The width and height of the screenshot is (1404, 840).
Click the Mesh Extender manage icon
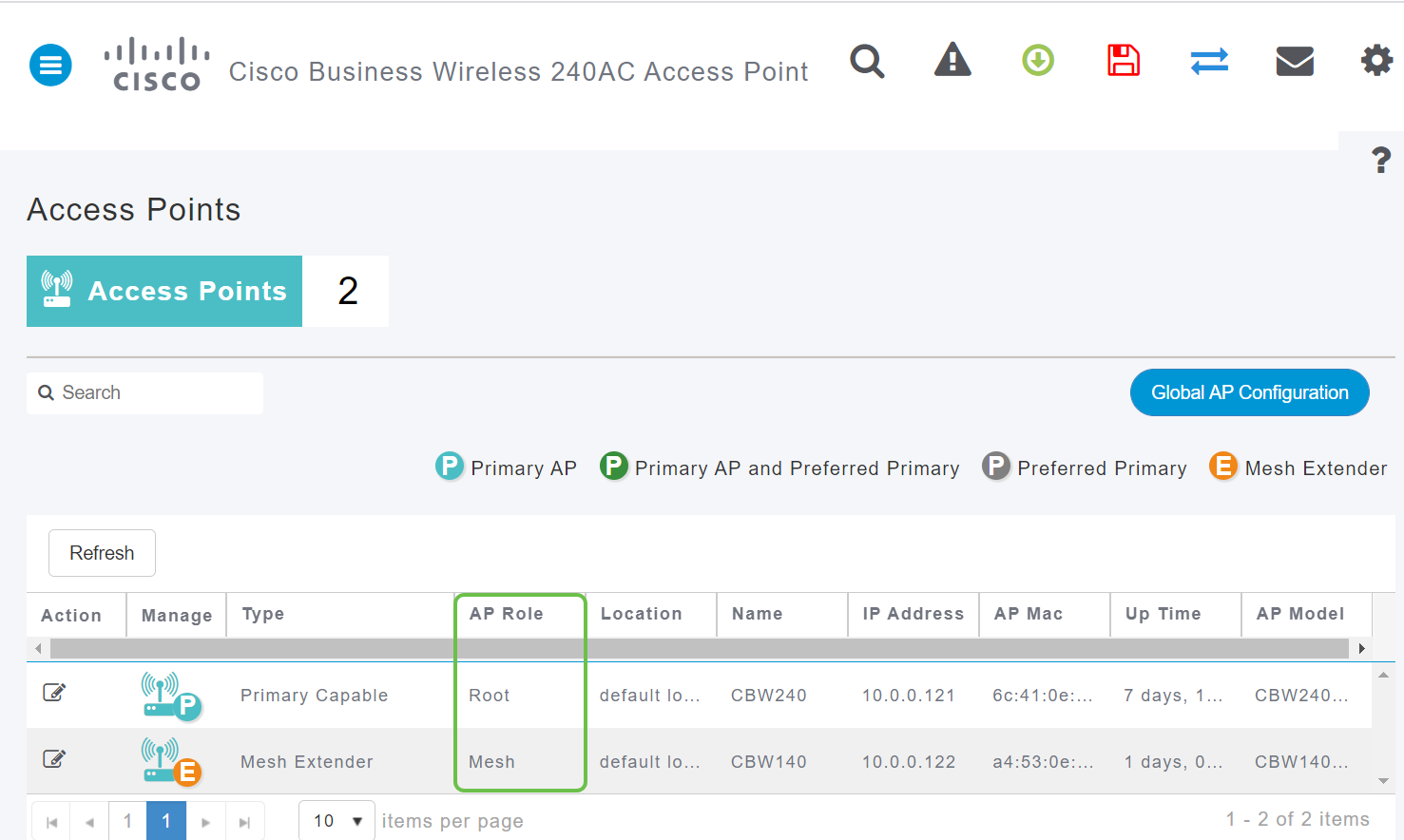click(171, 762)
